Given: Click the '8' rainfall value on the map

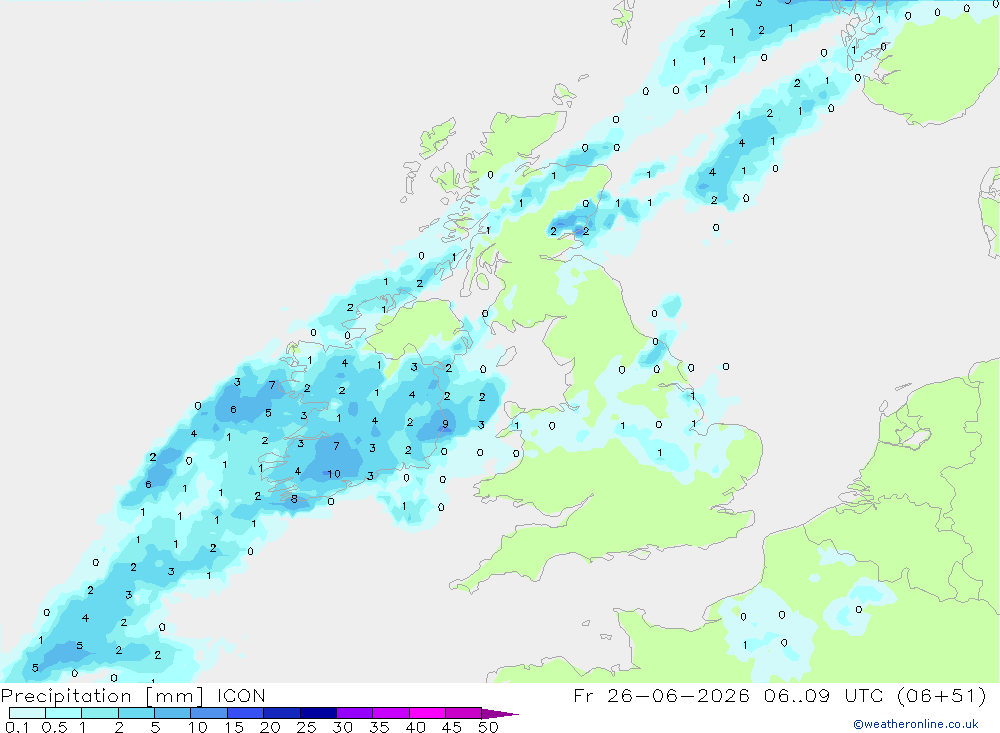Looking at the screenshot, I should point(294,499).
